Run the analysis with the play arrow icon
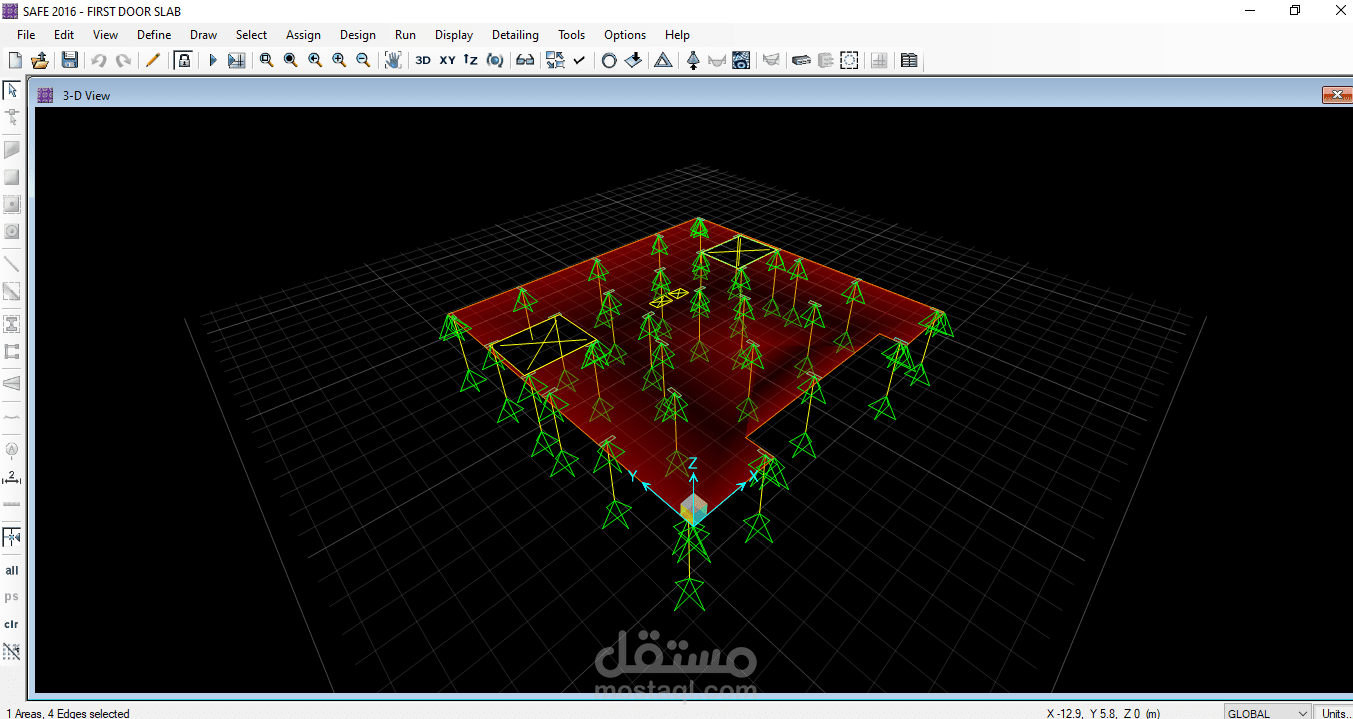The image size is (1353, 719). tap(212, 60)
